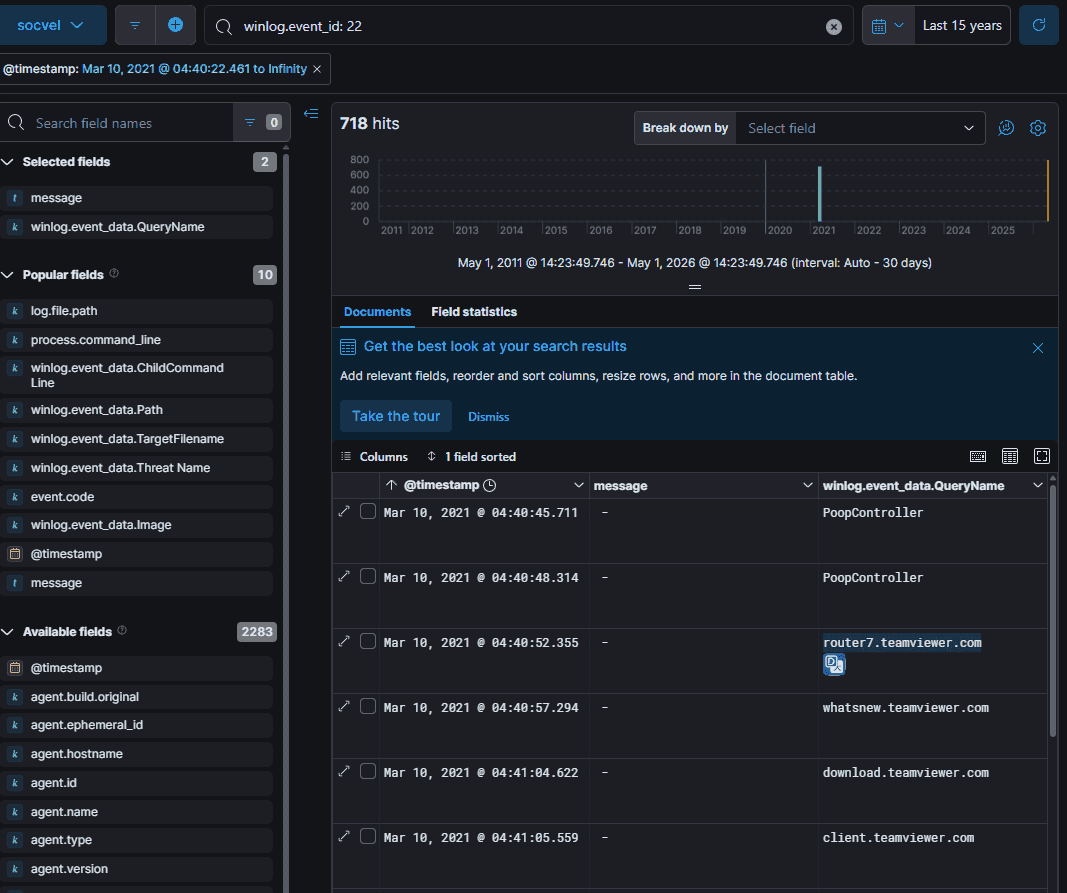Switch to the Field statistics tab
Viewport: 1067px width, 893px height.
474,312
